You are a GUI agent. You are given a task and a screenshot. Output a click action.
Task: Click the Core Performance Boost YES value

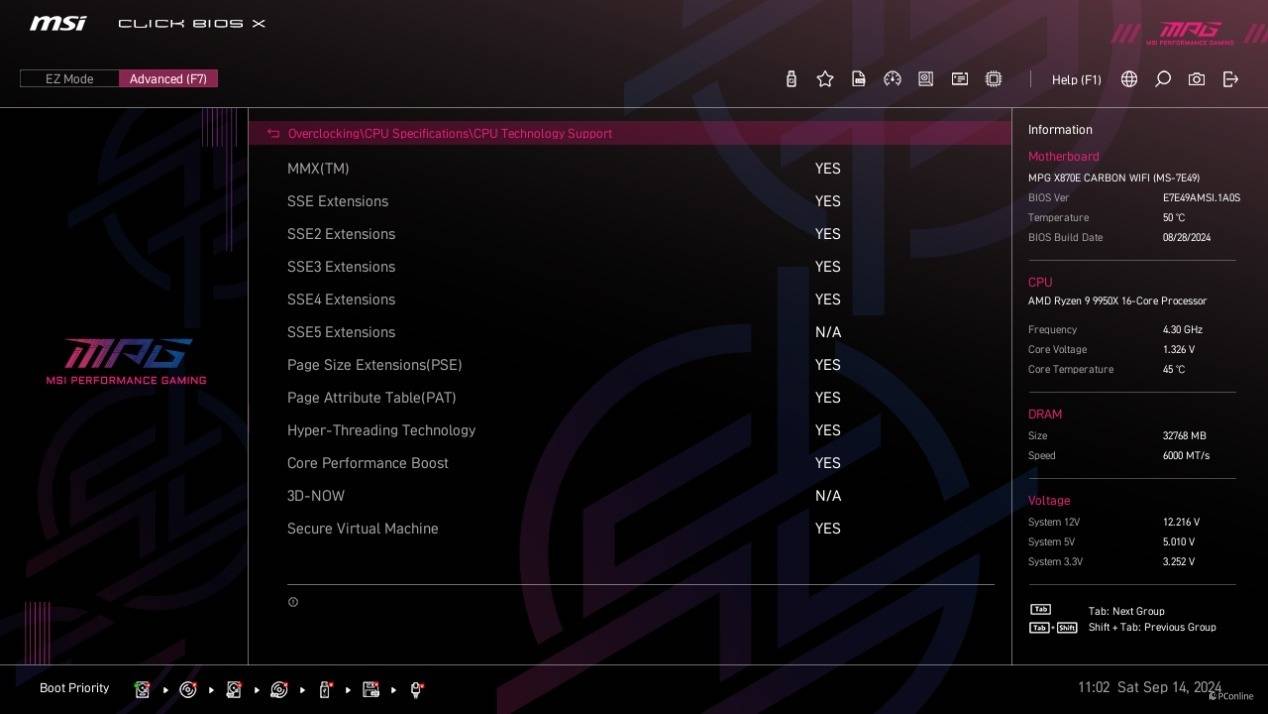828,463
